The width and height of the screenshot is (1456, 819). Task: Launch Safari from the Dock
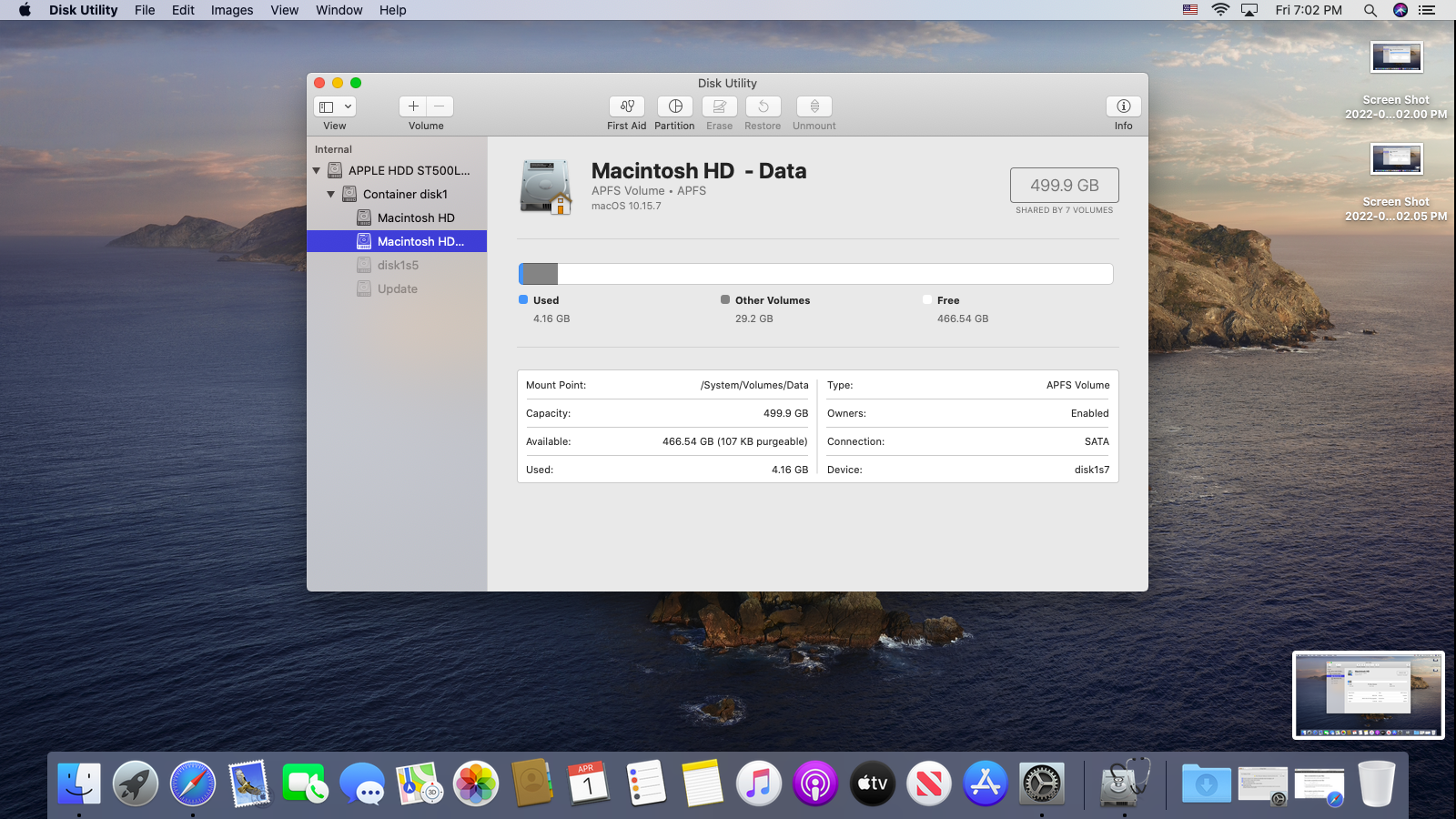click(193, 784)
